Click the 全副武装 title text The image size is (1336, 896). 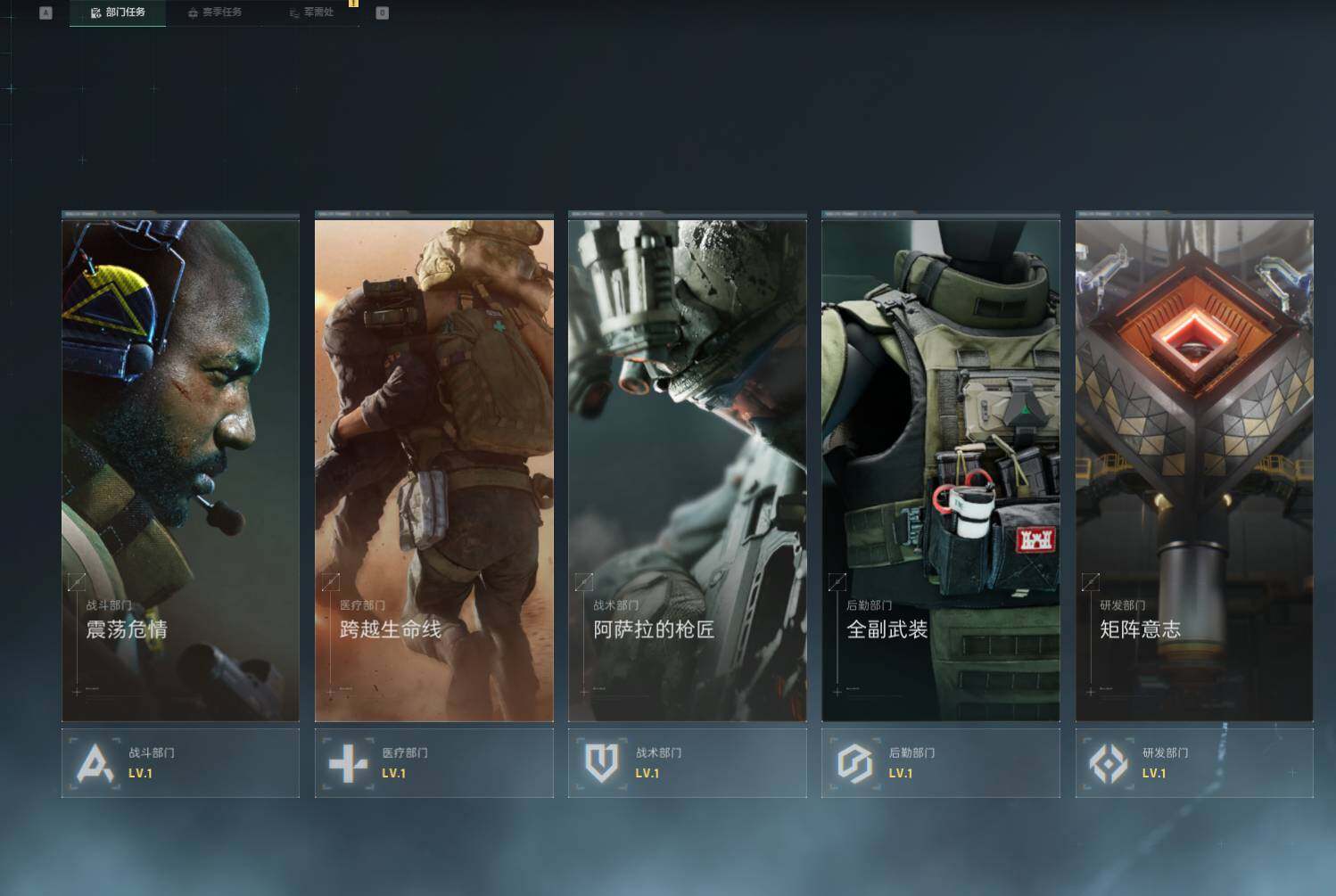pos(887,629)
